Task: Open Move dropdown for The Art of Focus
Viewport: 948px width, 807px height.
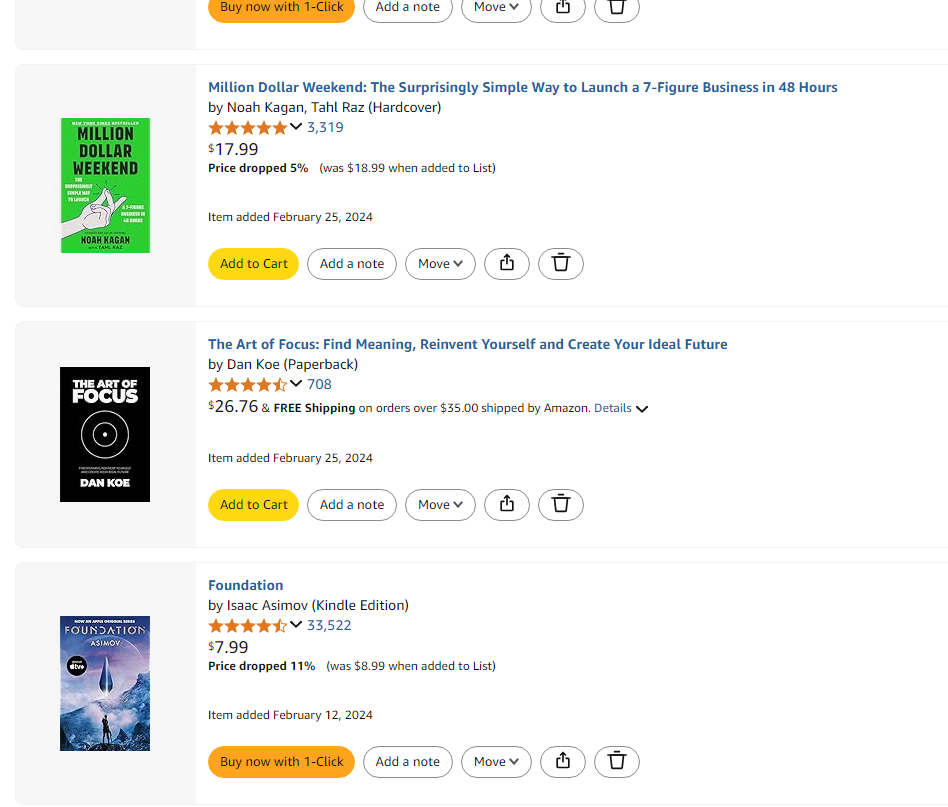Action: click(x=440, y=505)
